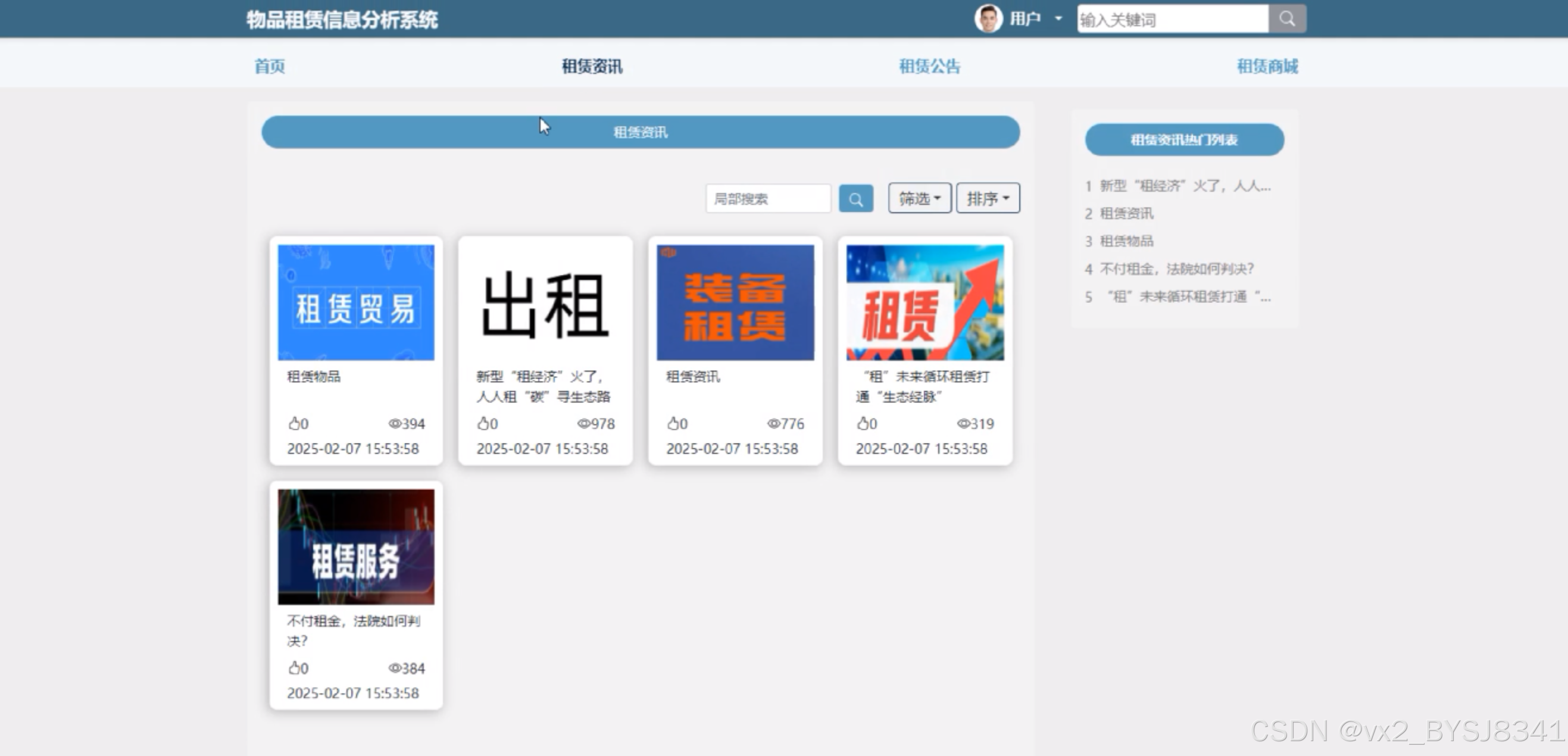Click the user avatar picture
The image size is (1568, 756).
(x=988, y=19)
